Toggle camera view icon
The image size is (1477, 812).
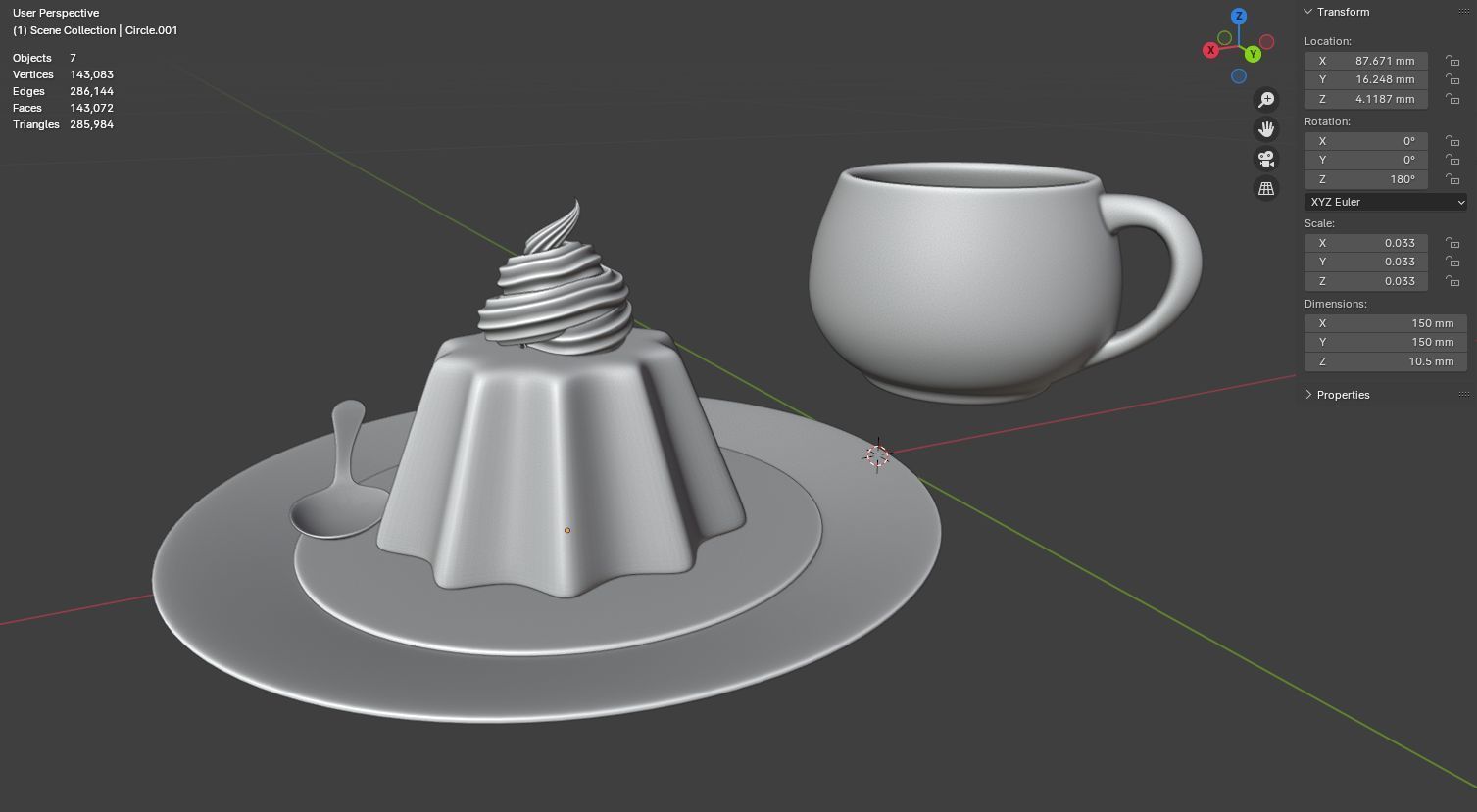pos(1266,159)
